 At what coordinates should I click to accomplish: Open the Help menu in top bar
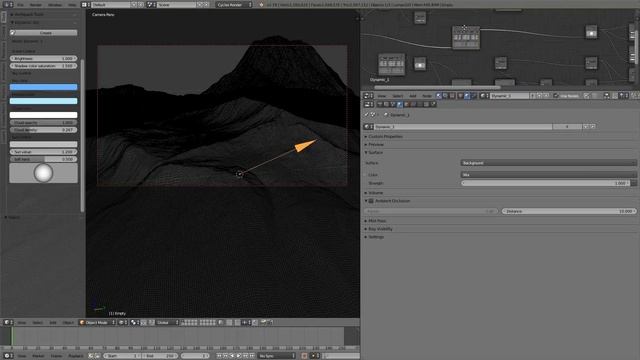72,4
